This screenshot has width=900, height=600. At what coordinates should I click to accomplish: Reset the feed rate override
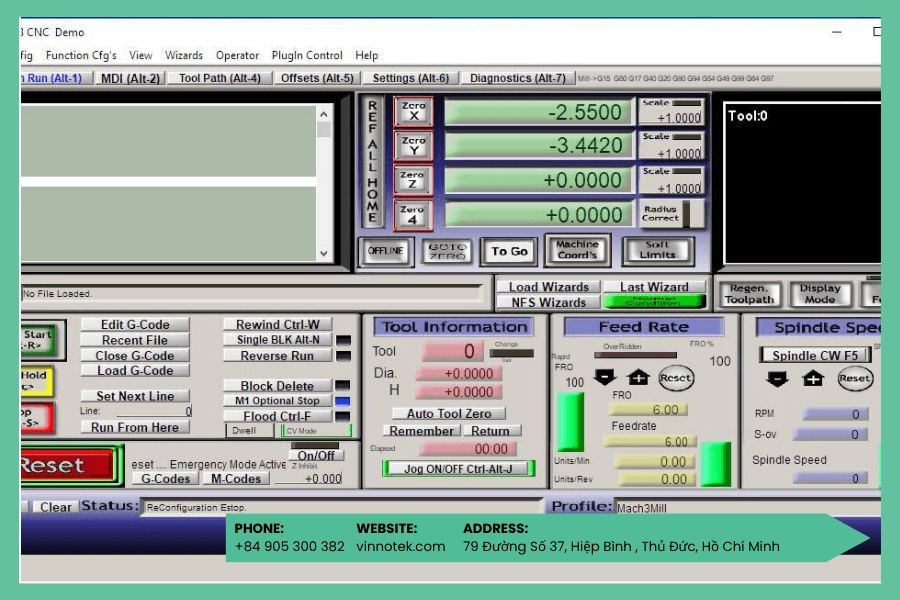[x=676, y=378]
